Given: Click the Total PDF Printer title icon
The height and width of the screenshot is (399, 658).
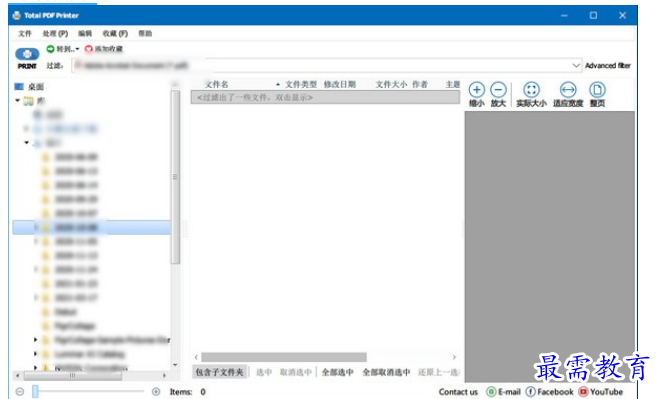Looking at the screenshot, I should click(16, 16).
